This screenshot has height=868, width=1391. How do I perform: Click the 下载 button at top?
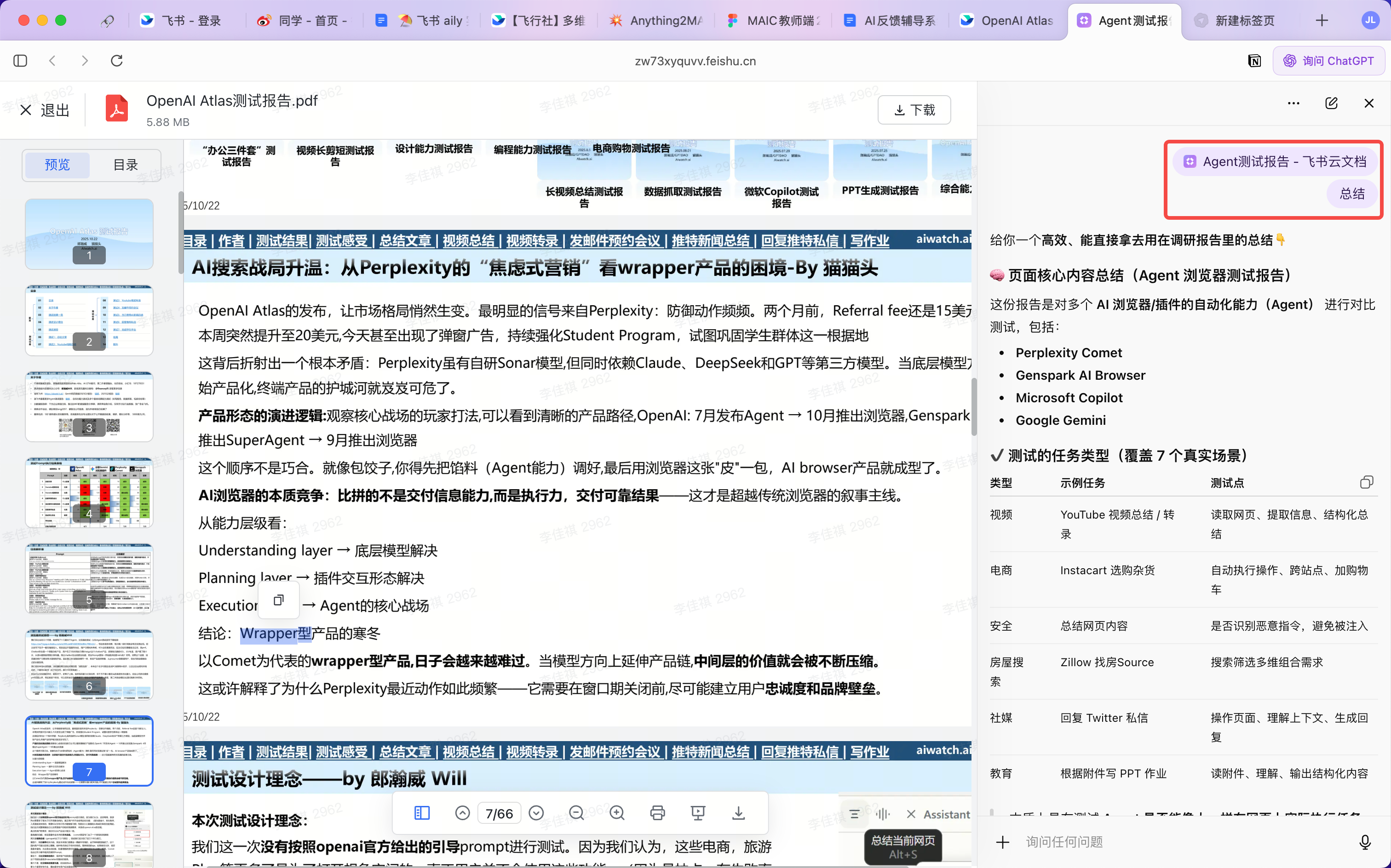pyautogui.click(x=914, y=109)
